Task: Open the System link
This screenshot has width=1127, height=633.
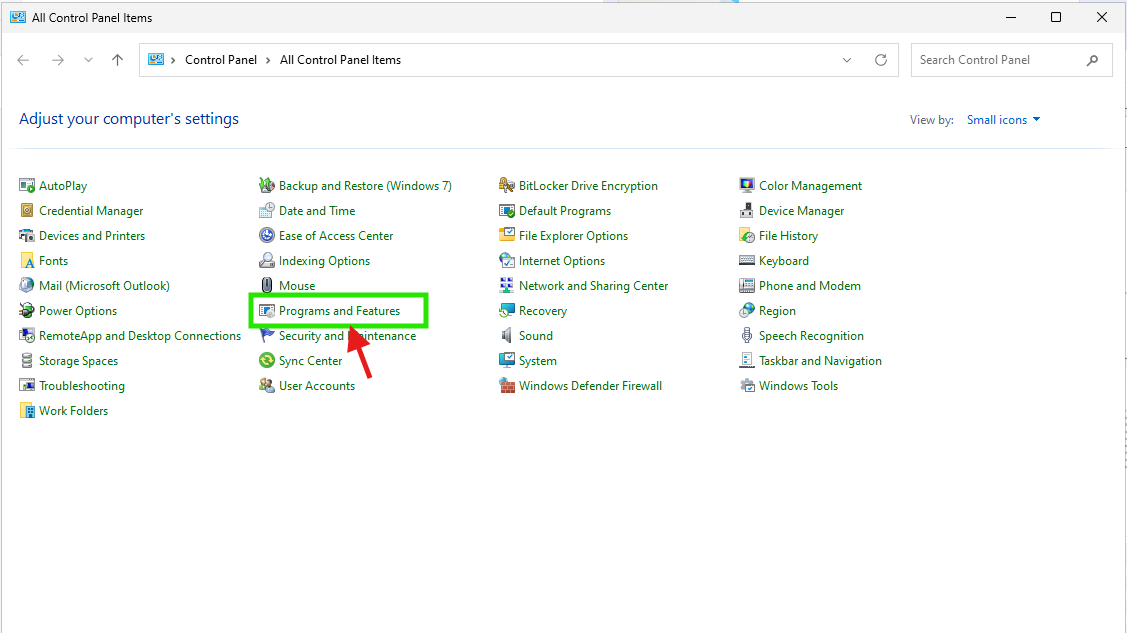Action: point(538,361)
